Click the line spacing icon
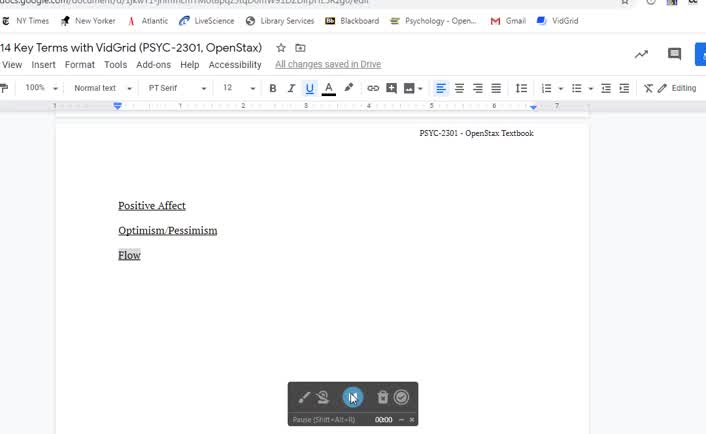Image resolution: width=706 pixels, height=434 pixels. [x=521, y=88]
